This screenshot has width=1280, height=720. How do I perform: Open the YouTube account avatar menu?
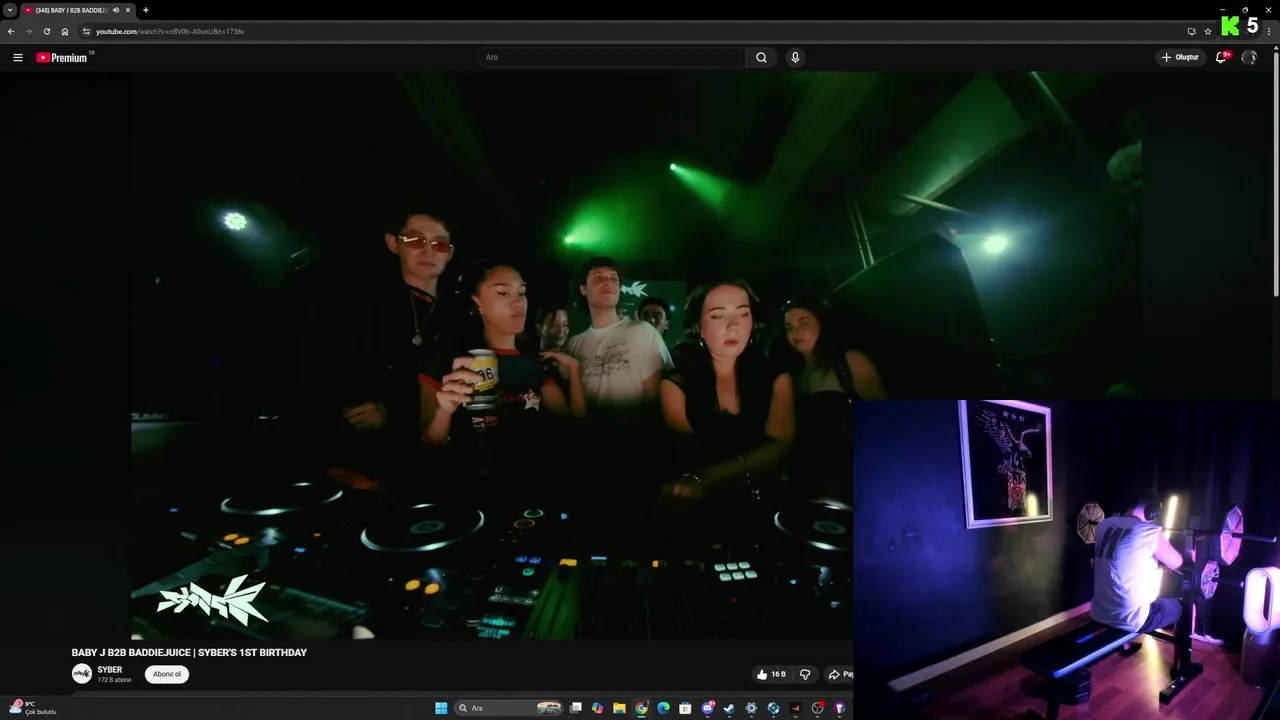1249,57
